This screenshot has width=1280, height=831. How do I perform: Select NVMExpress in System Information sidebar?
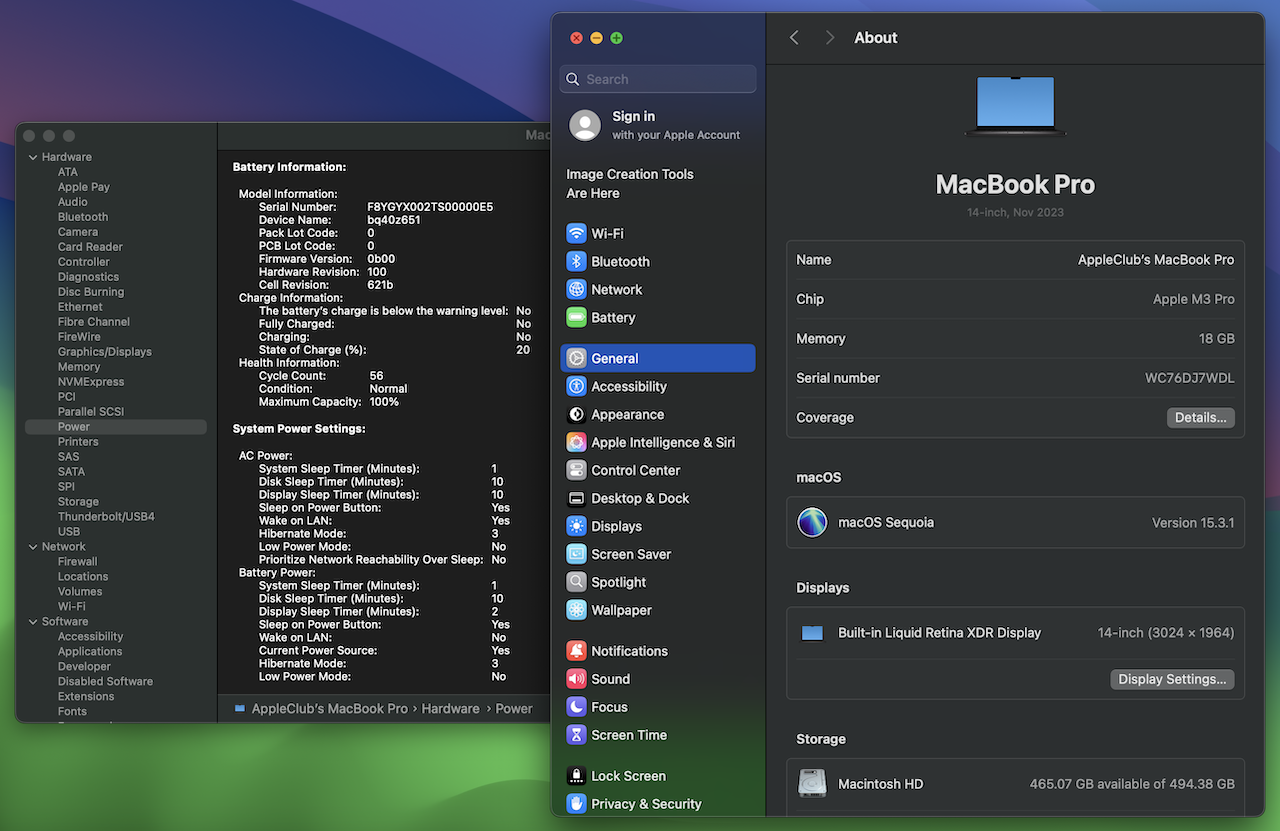click(91, 382)
